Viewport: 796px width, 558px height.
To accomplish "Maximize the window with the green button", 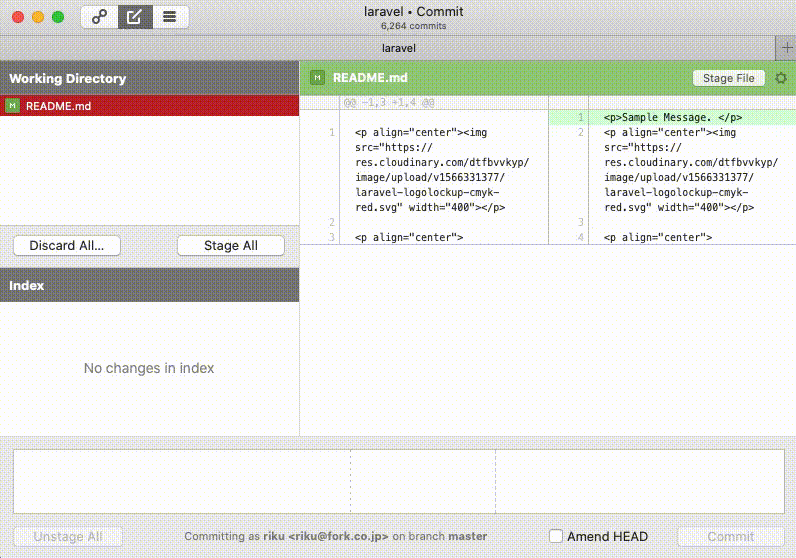I will click(58, 17).
